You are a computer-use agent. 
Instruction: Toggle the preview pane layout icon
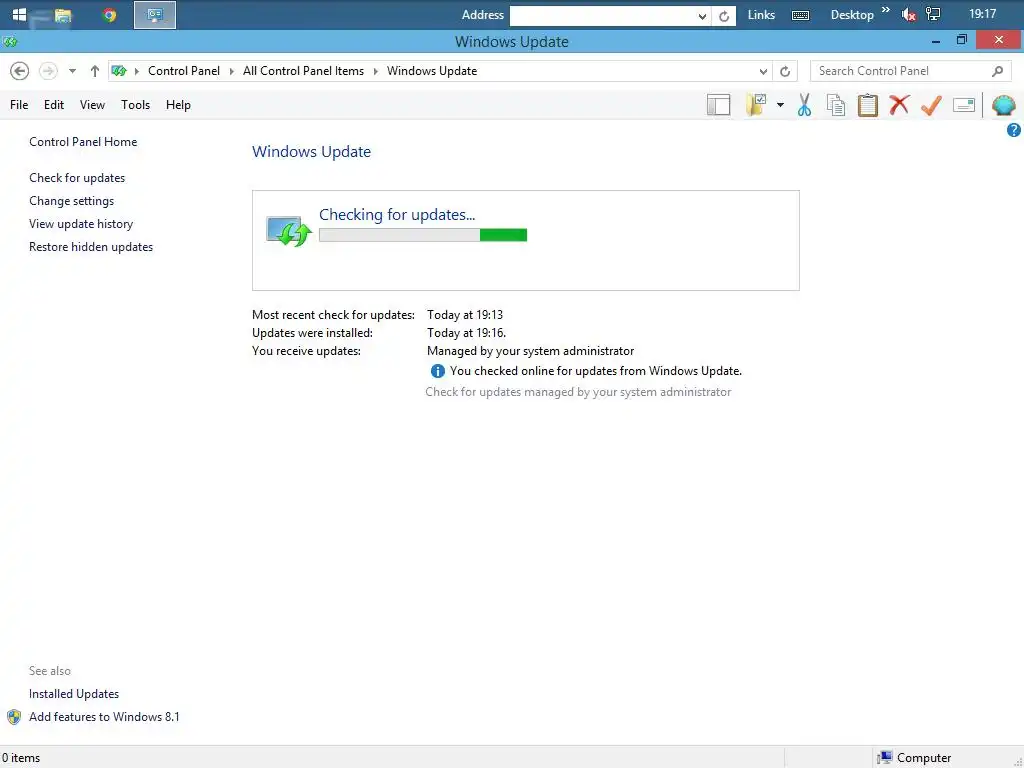(x=718, y=104)
